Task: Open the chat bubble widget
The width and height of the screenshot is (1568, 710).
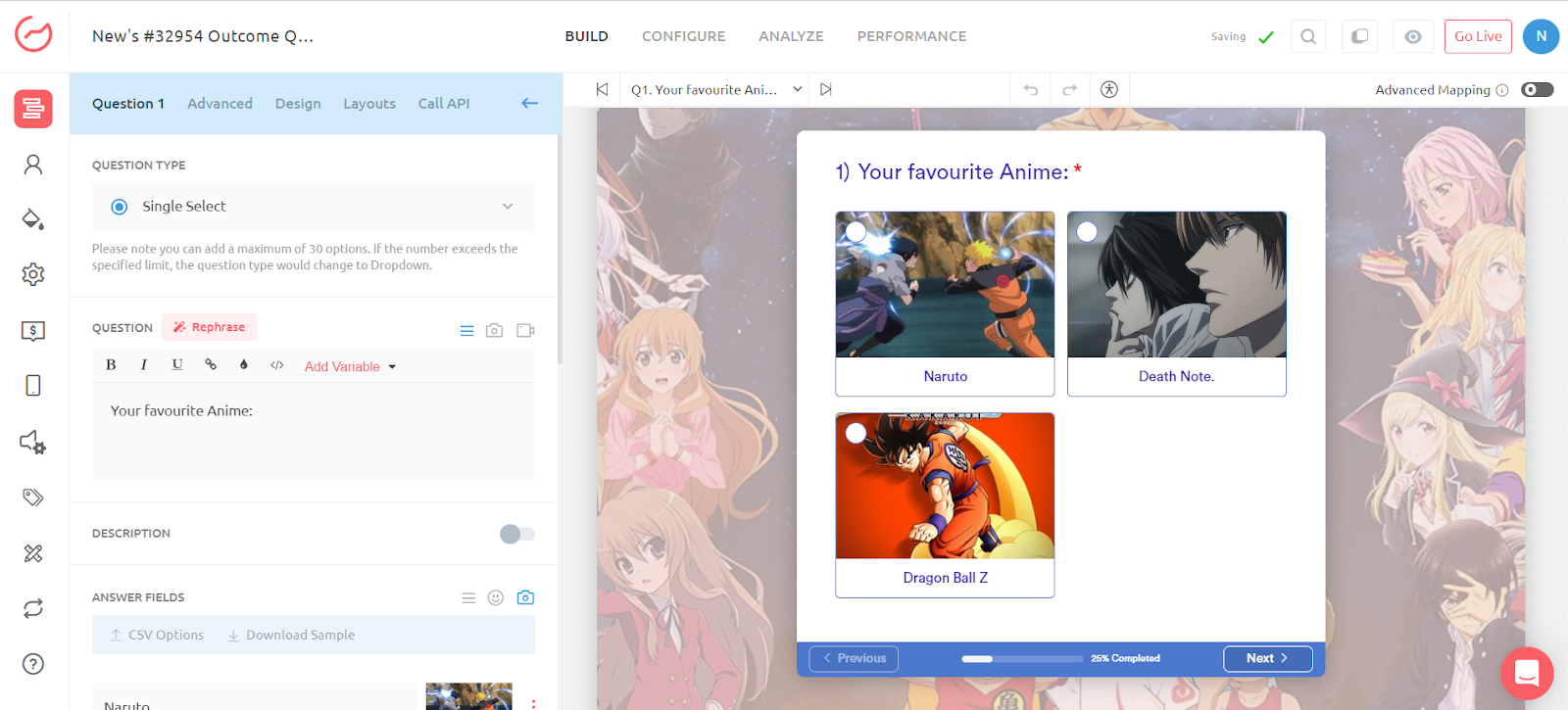Action: [x=1527, y=674]
